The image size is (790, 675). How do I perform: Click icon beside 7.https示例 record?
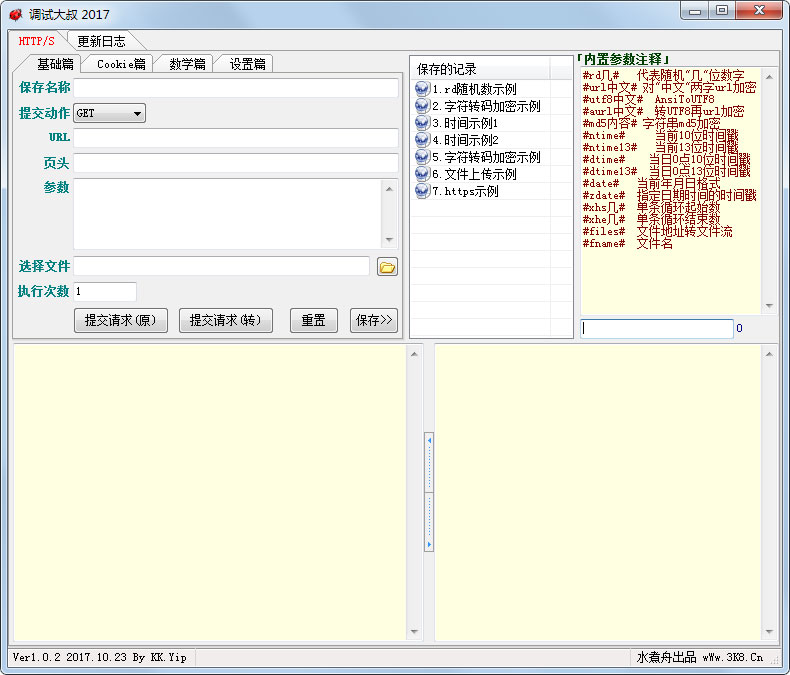point(422,191)
